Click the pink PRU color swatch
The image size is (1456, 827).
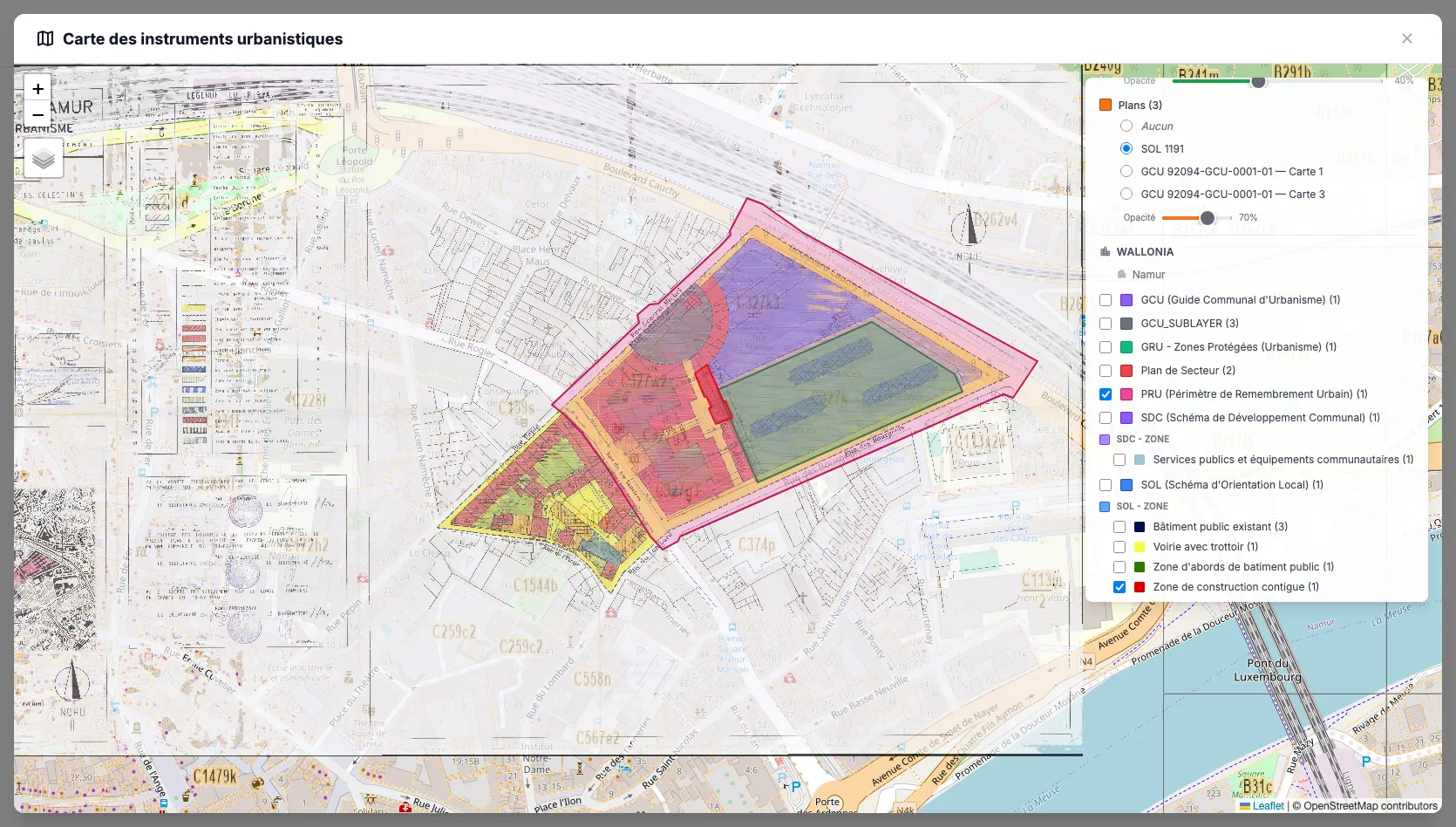tap(1126, 394)
